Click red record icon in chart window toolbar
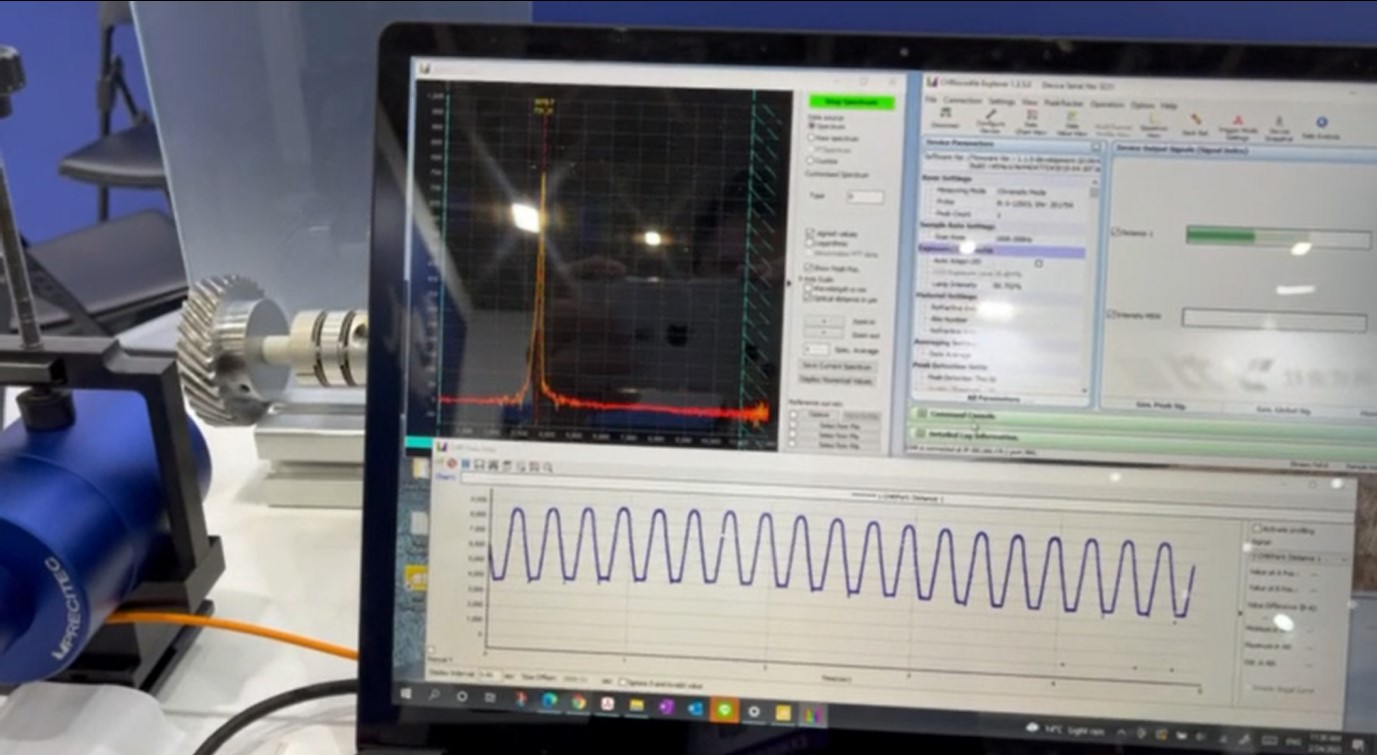Viewport: 1377px width, 755px height. (451, 464)
